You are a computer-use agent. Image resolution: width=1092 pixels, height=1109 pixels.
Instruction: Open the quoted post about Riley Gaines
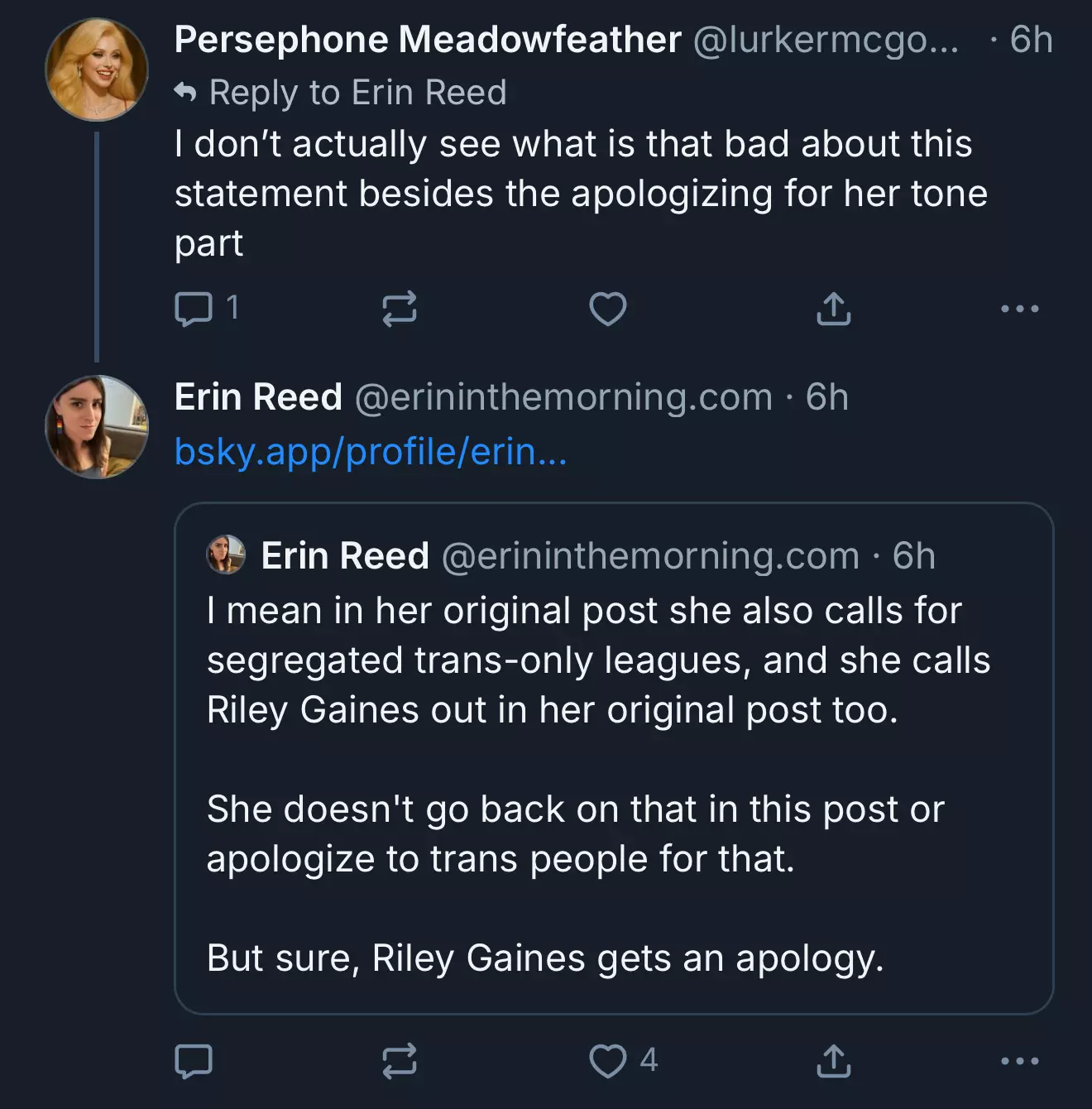613,786
